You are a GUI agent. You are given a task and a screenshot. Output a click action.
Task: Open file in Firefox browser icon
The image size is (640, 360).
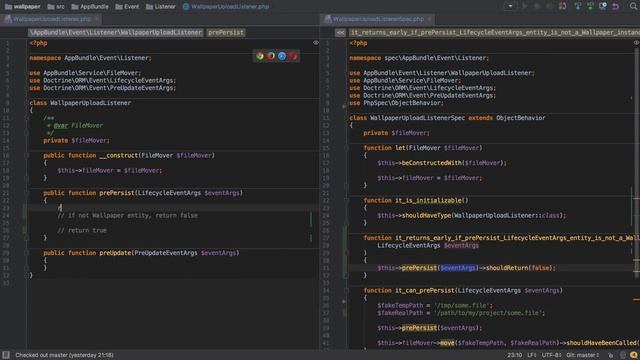point(271,56)
